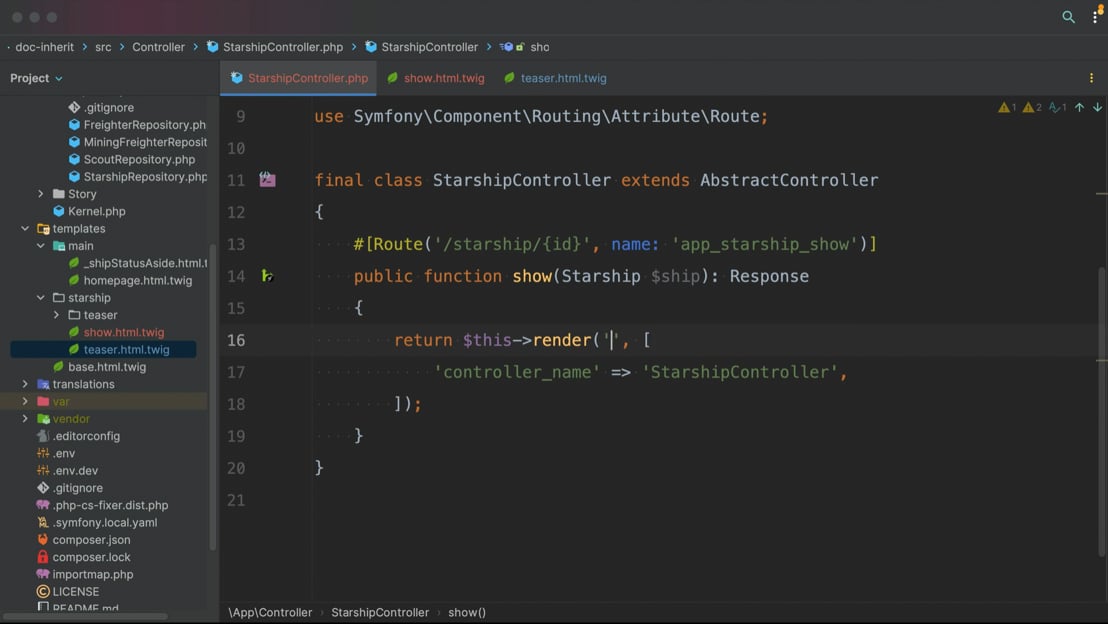Screen dimensions: 1108x624
Task: Click the gutter icon beside line 11
Action: click(x=267, y=179)
